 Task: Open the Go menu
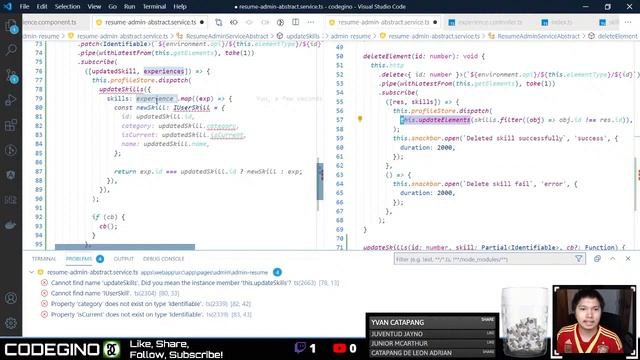(x=112, y=7)
